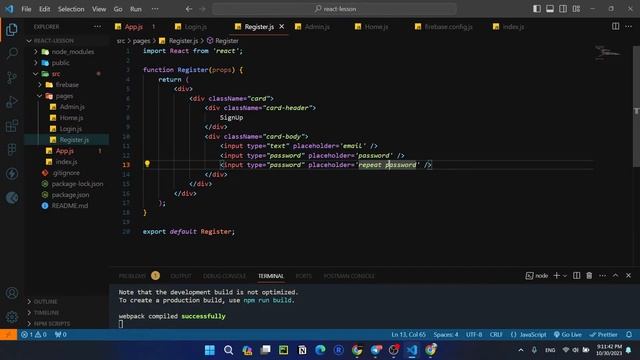Click Prettier in the status bar
This screenshot has height=360, width=640.
[x=603, y=335]
